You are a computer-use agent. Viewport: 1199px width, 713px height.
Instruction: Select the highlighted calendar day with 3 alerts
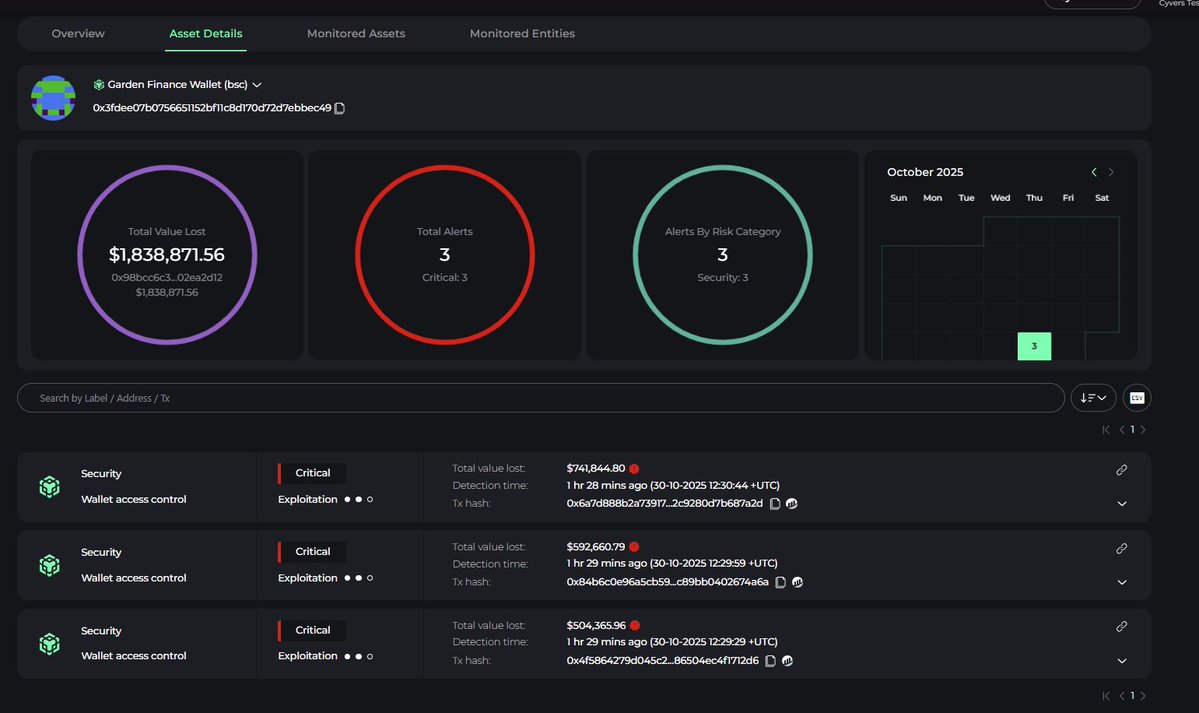pos(1034,346)
